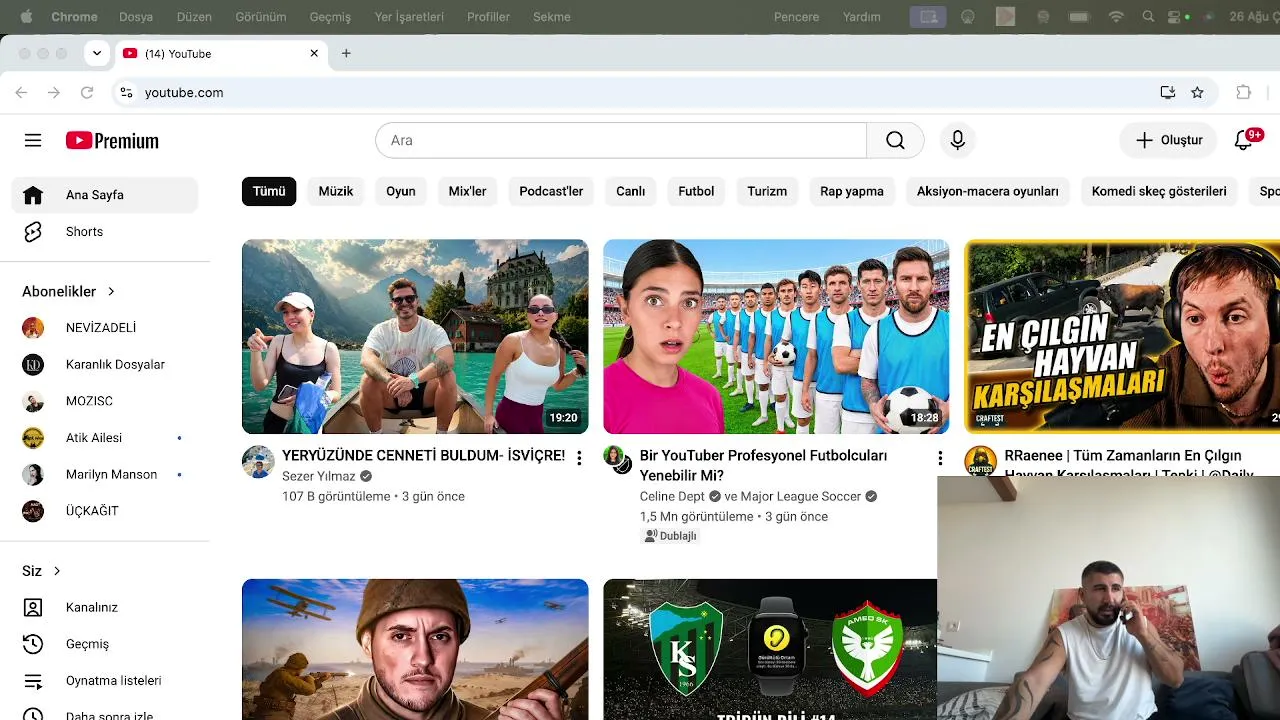The height and width of the screenshot is (720, 1280).
Task: Open Geçmiş watch history in sidebar
Action: tap(105, 644)
